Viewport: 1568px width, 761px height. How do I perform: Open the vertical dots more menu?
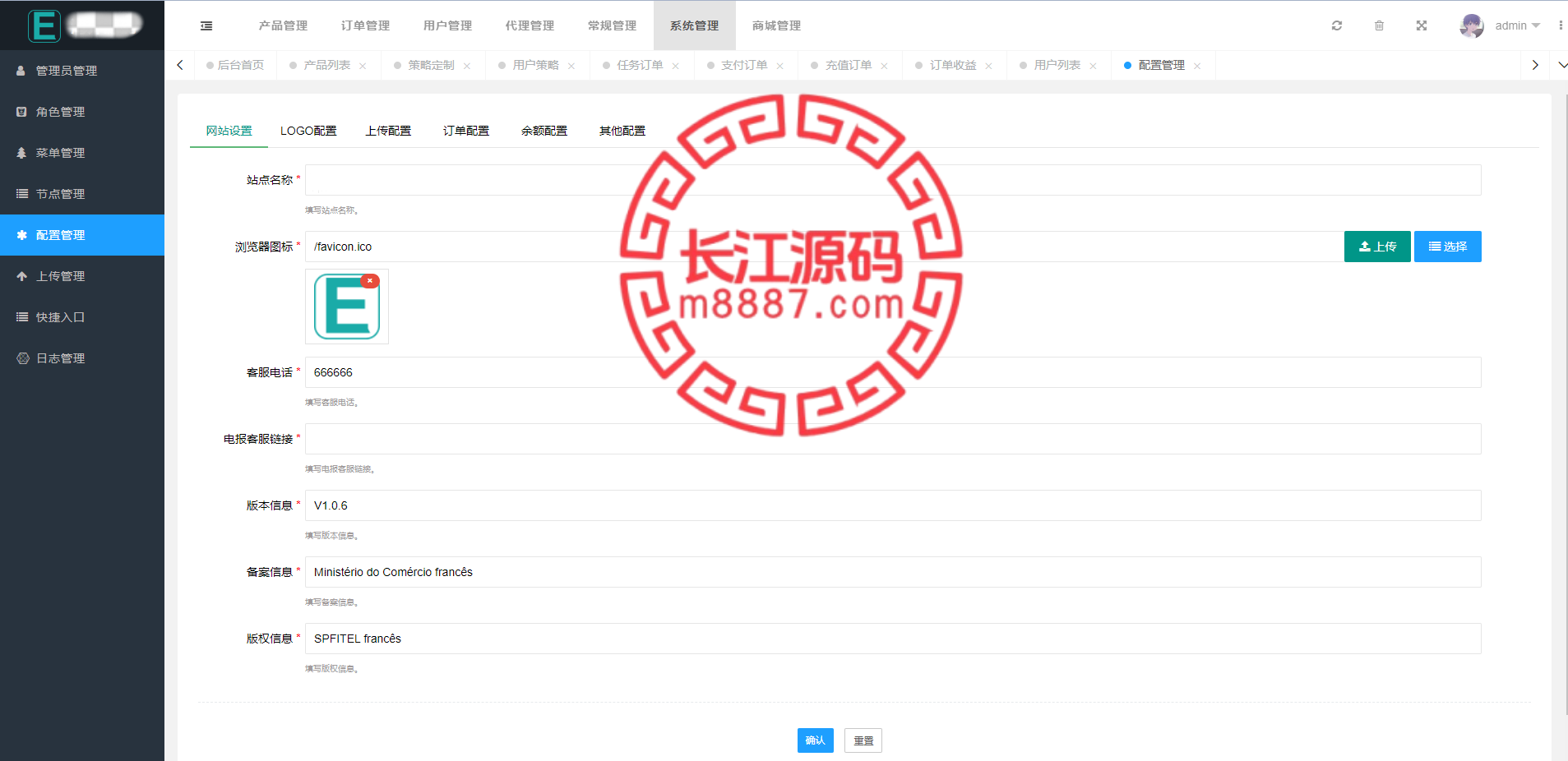pos(1560,25)
